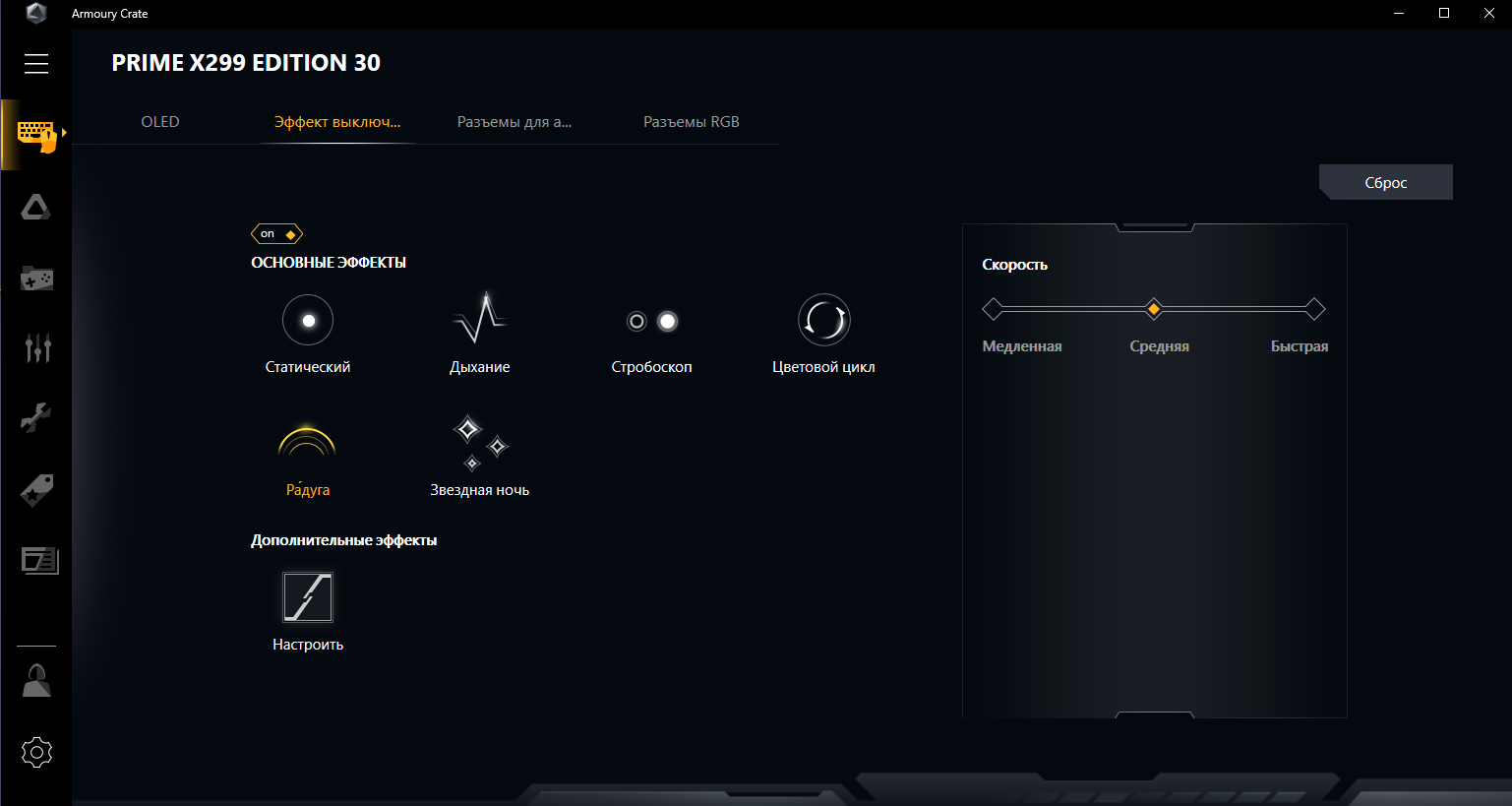Switch to the Разъемы RGB tab

(692, 122)
